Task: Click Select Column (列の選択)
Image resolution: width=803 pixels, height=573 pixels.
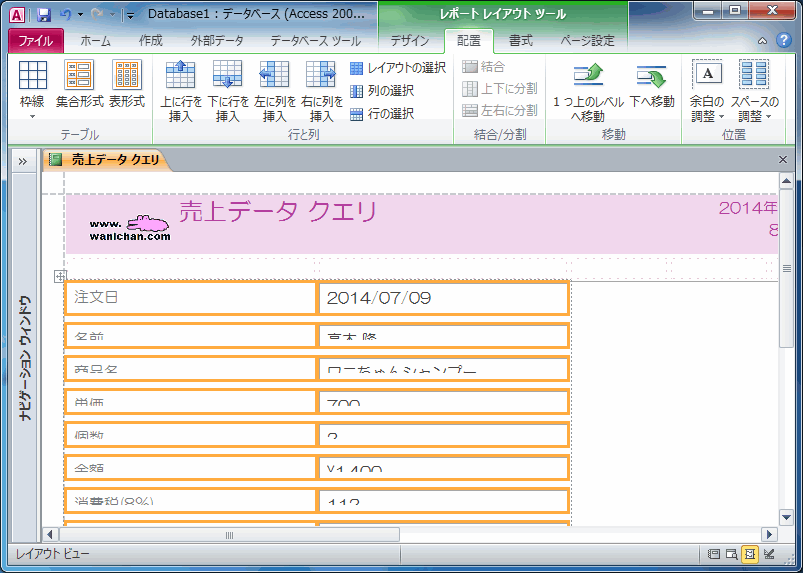Action: (382, 91)
